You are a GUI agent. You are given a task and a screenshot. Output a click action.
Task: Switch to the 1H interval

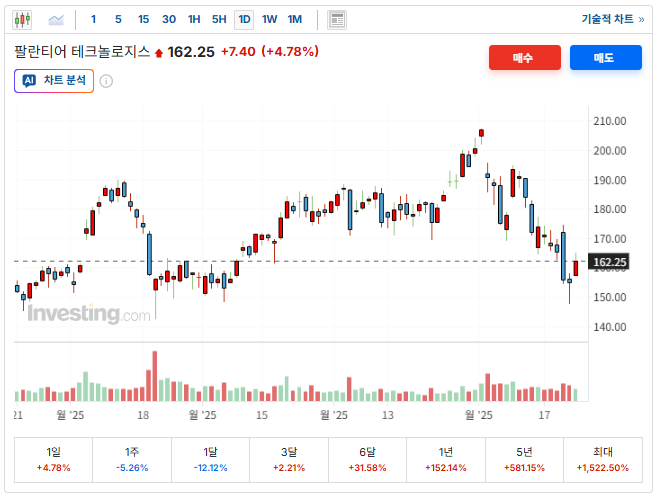(194, 19)
